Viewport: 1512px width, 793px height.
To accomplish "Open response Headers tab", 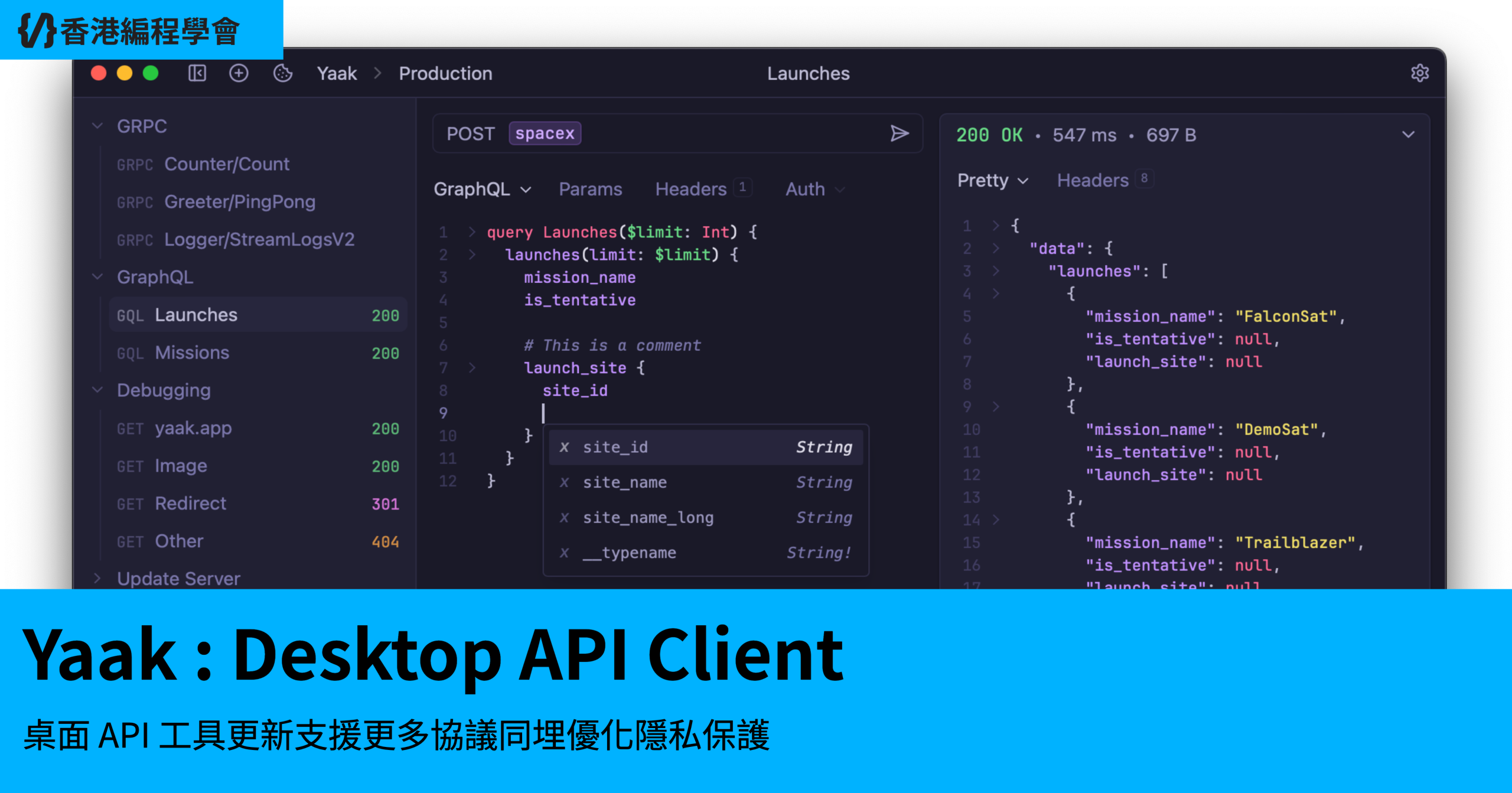I will pyautogui.click(x=1093, y=180).
